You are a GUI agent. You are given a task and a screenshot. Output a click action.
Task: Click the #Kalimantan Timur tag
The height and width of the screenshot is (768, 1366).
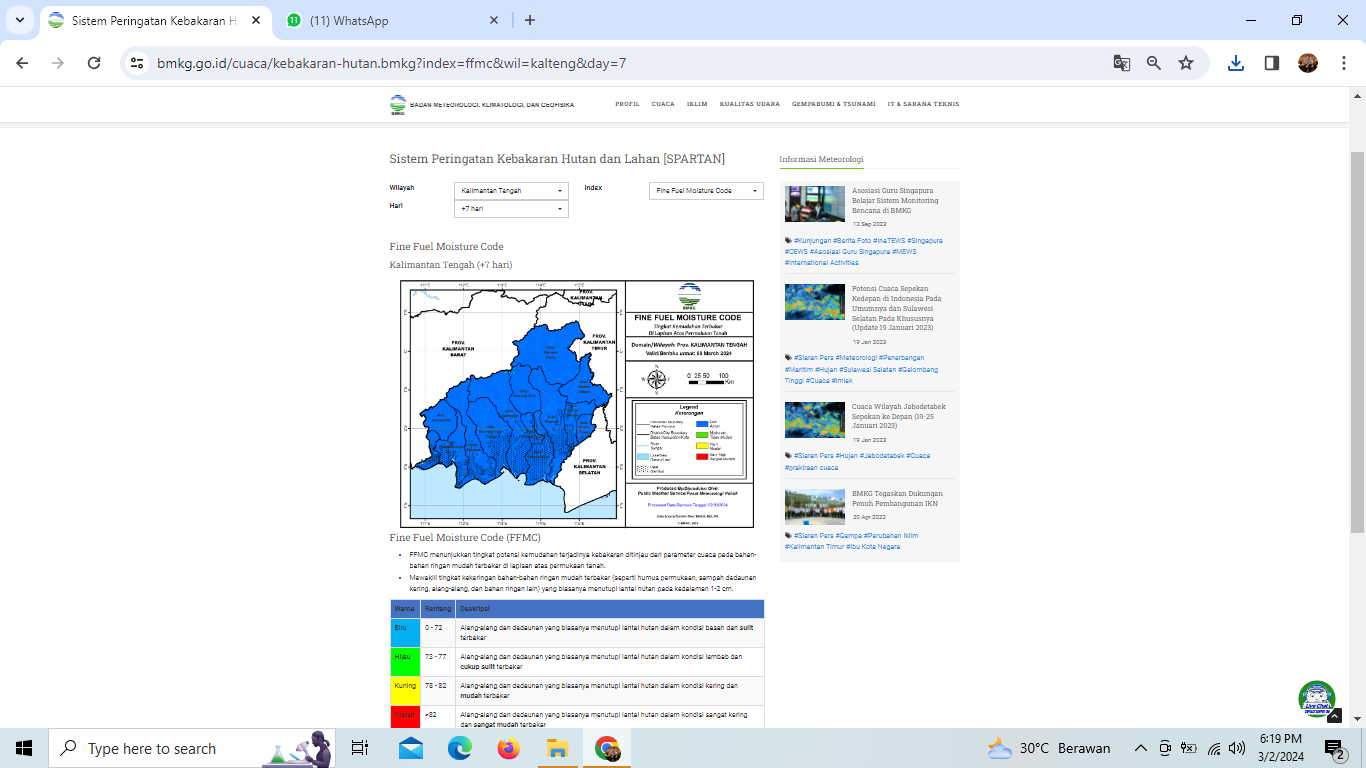(814, 547)
